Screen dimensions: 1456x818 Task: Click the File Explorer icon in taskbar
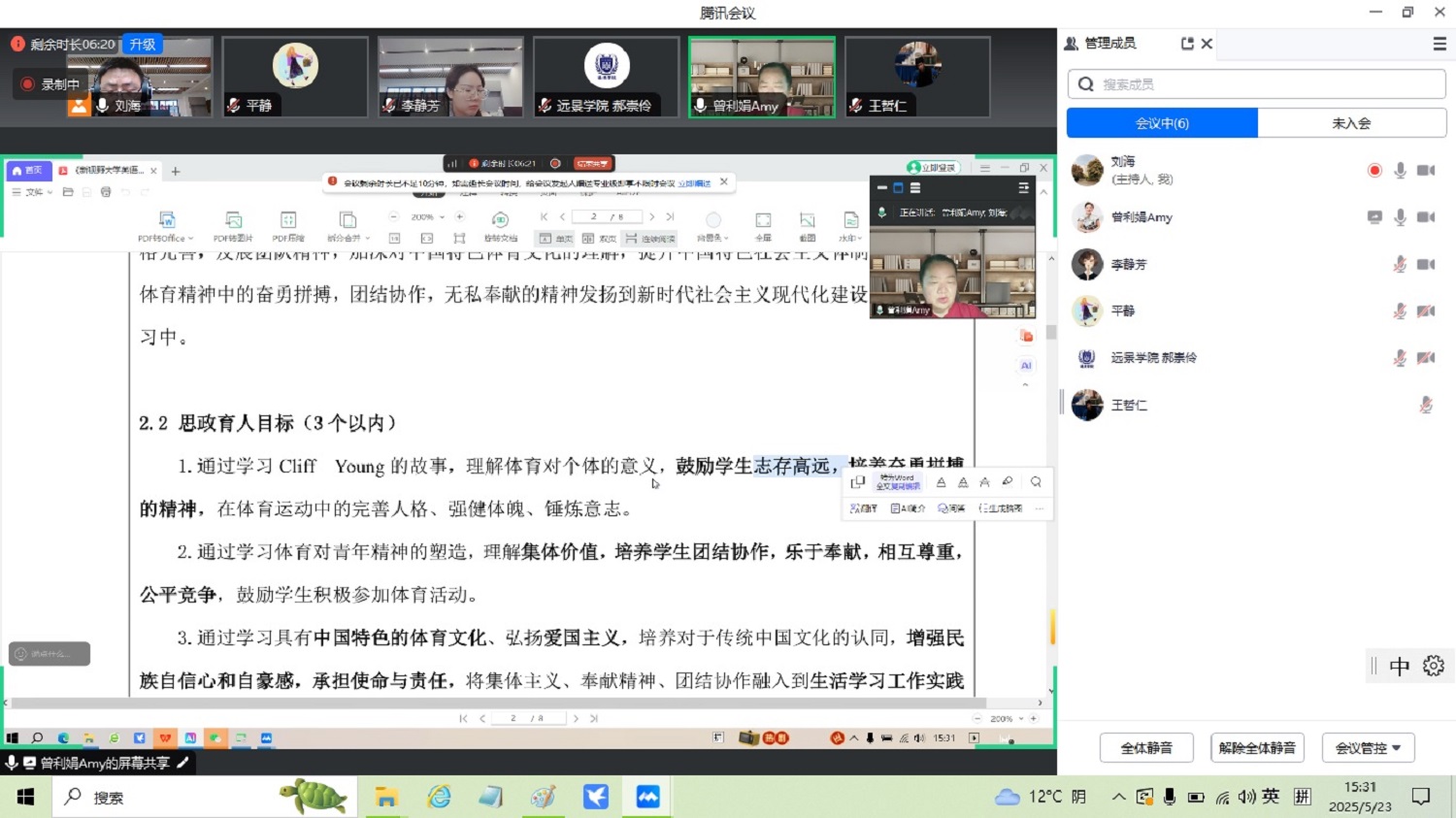click(x=386, y=797)
